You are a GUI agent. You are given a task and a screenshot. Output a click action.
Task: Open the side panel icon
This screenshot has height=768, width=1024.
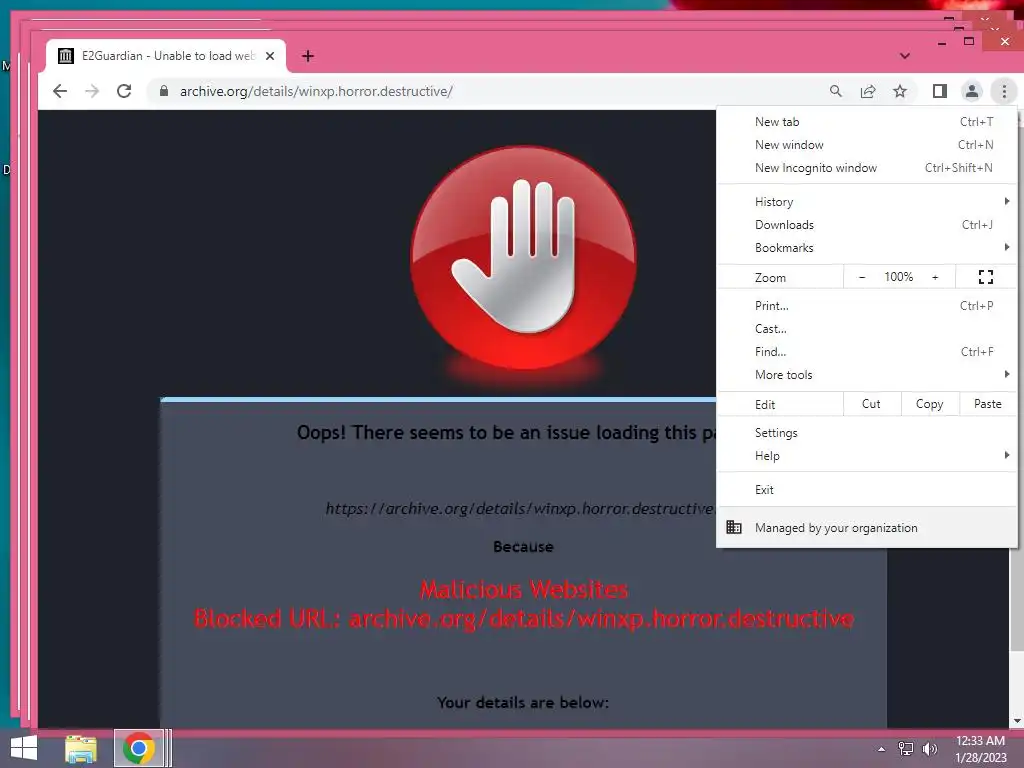pyautogui.click(x=940, y=91)
